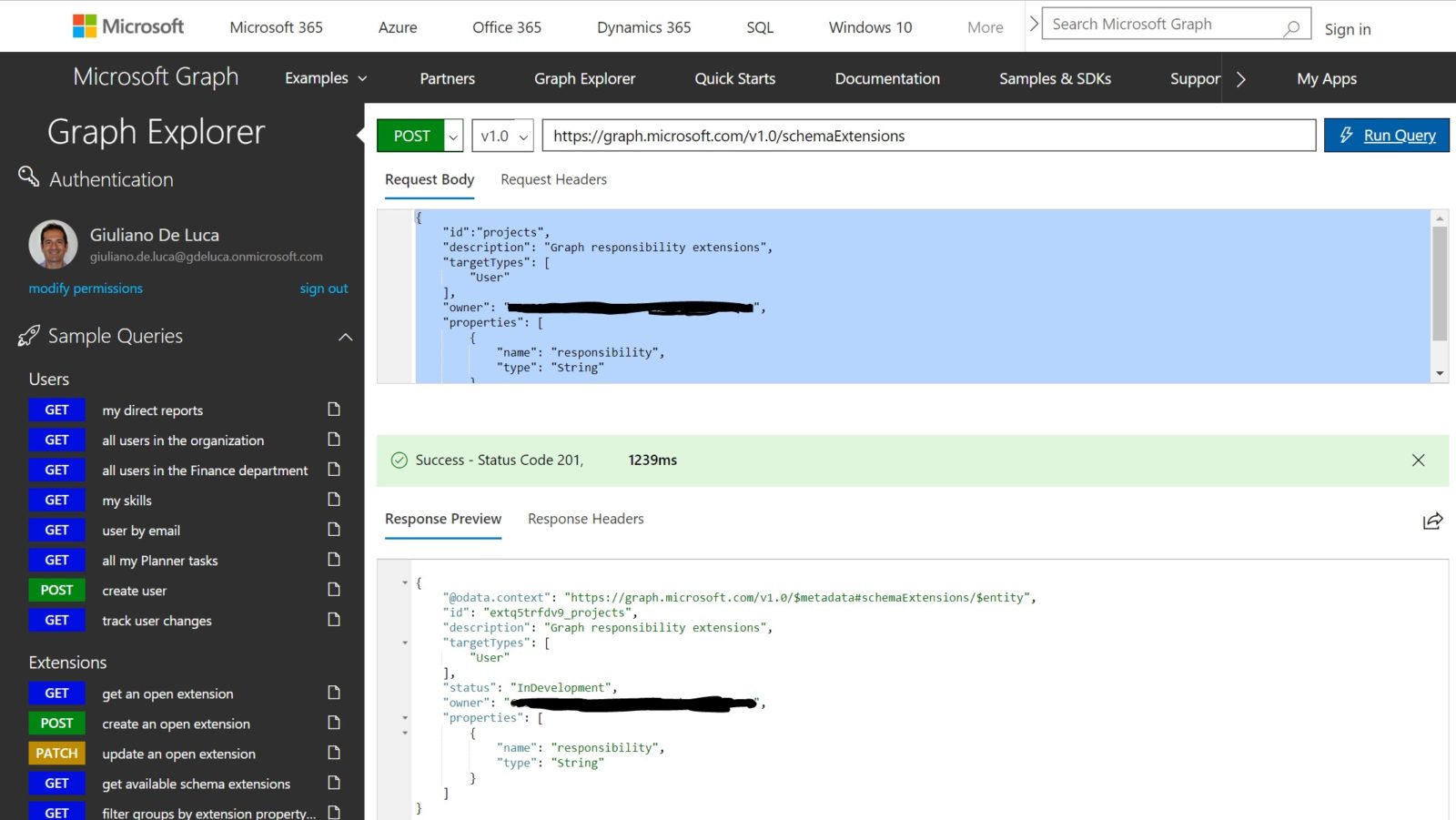The width and height of the screenshot is (1456, 820).
Task: Dismiss the success status message
Action: (x=1418, y=461)
